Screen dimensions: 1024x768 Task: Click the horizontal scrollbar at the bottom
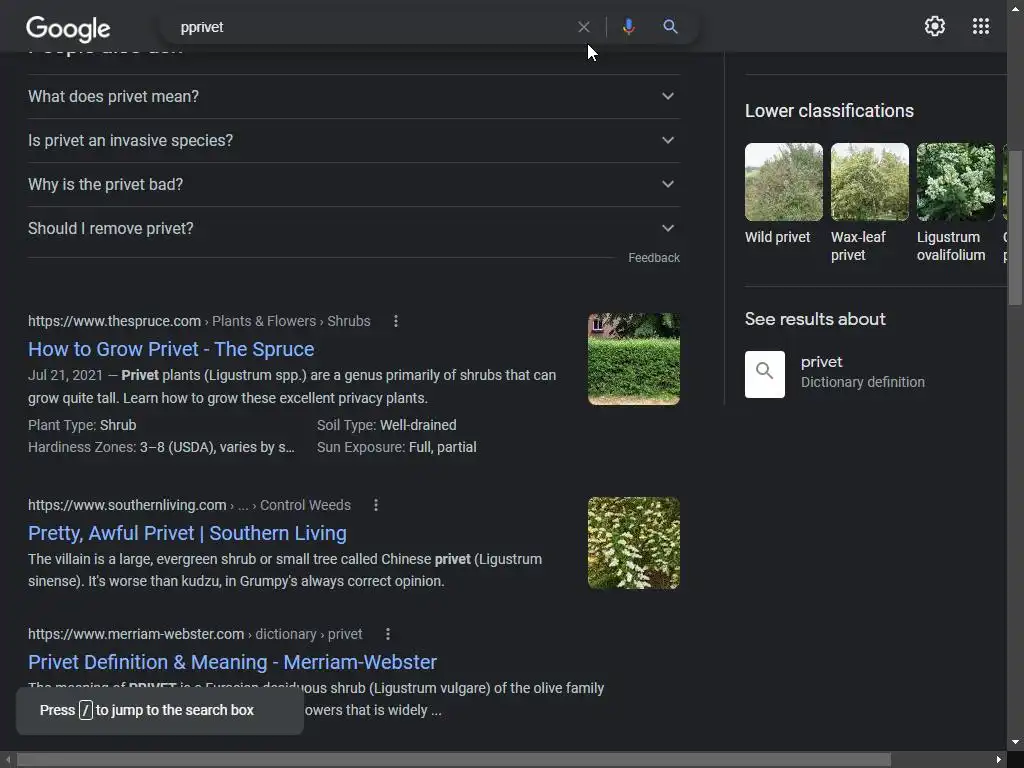[x=454, y=760]
